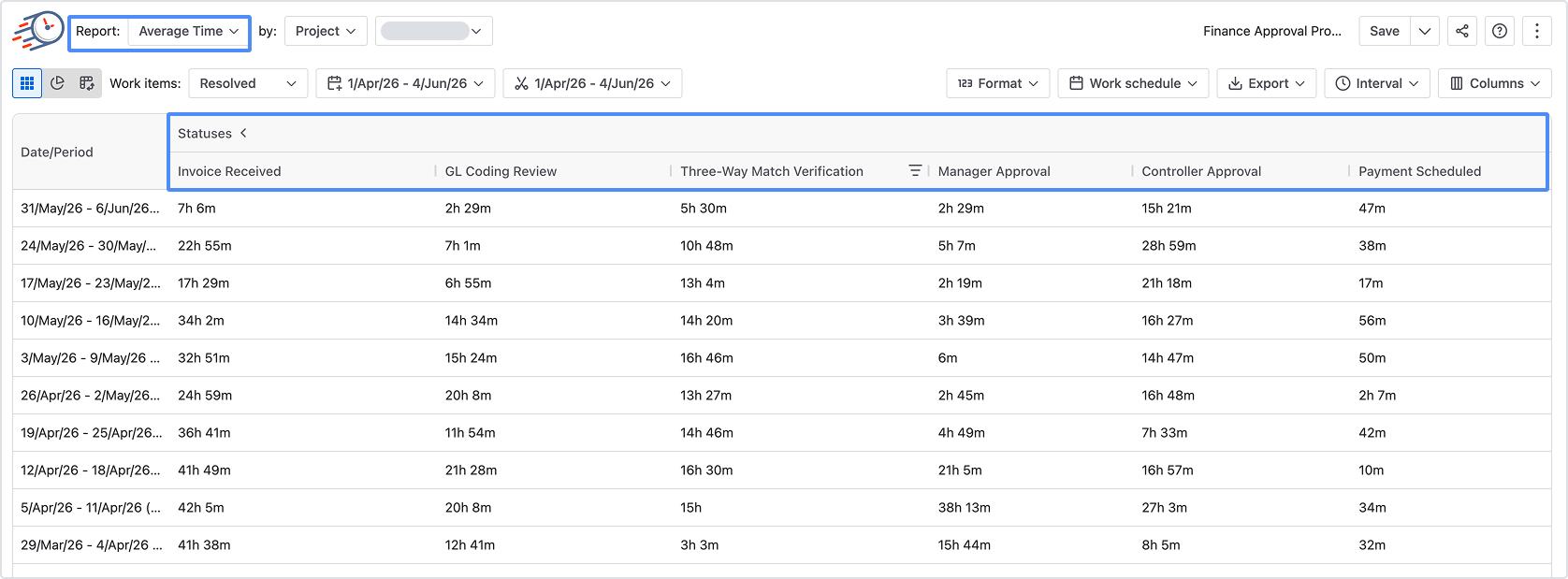Click the Date/Period column header

[x=57, y=152]
